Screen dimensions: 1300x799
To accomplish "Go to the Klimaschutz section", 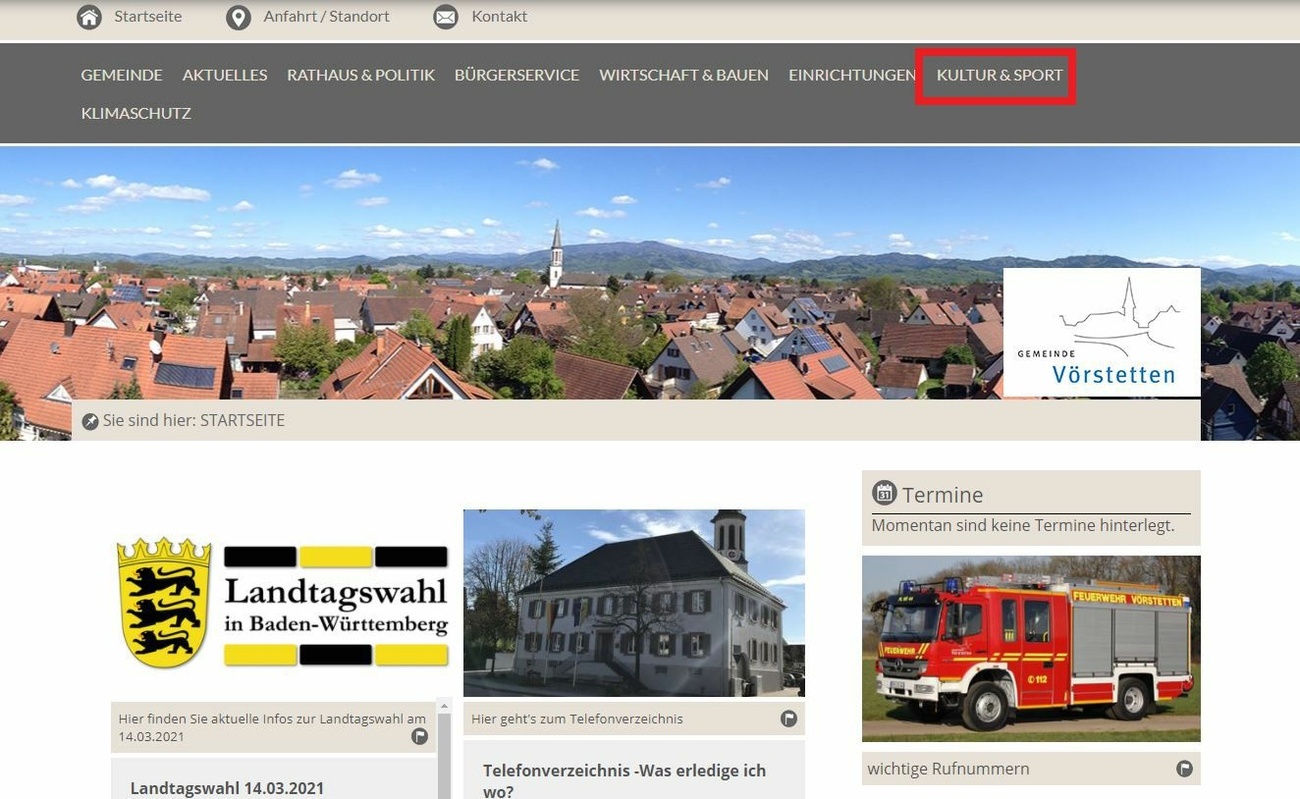I will 135,113.
